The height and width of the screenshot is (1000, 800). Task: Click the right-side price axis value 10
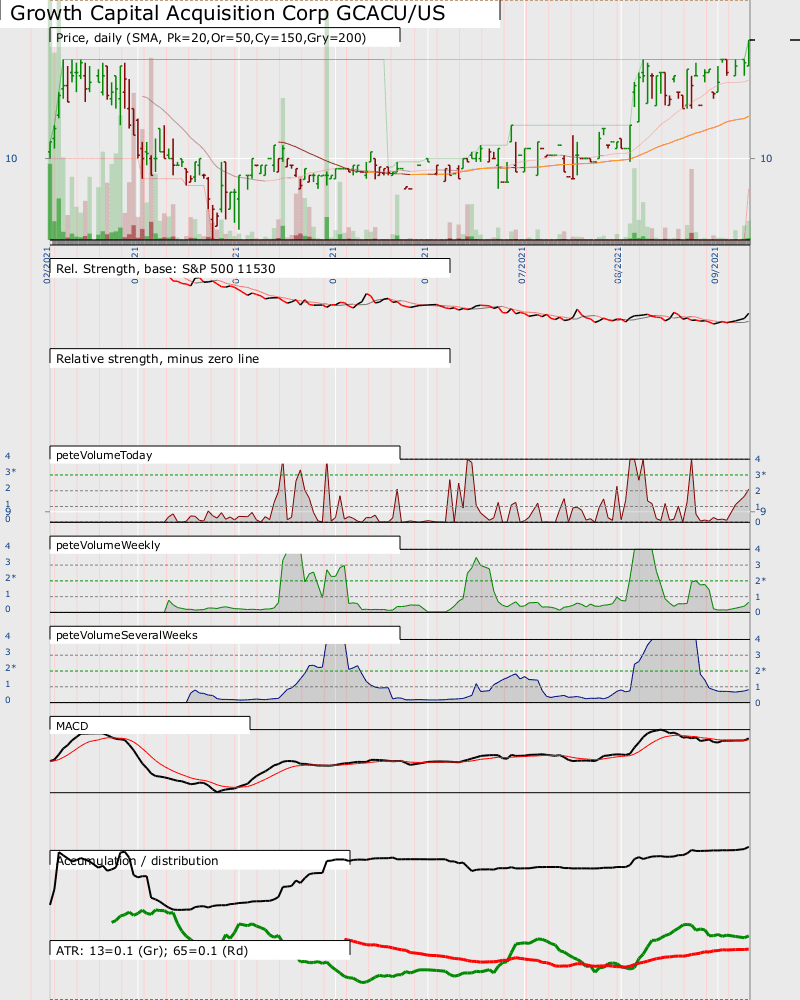(x=766, y=158)
